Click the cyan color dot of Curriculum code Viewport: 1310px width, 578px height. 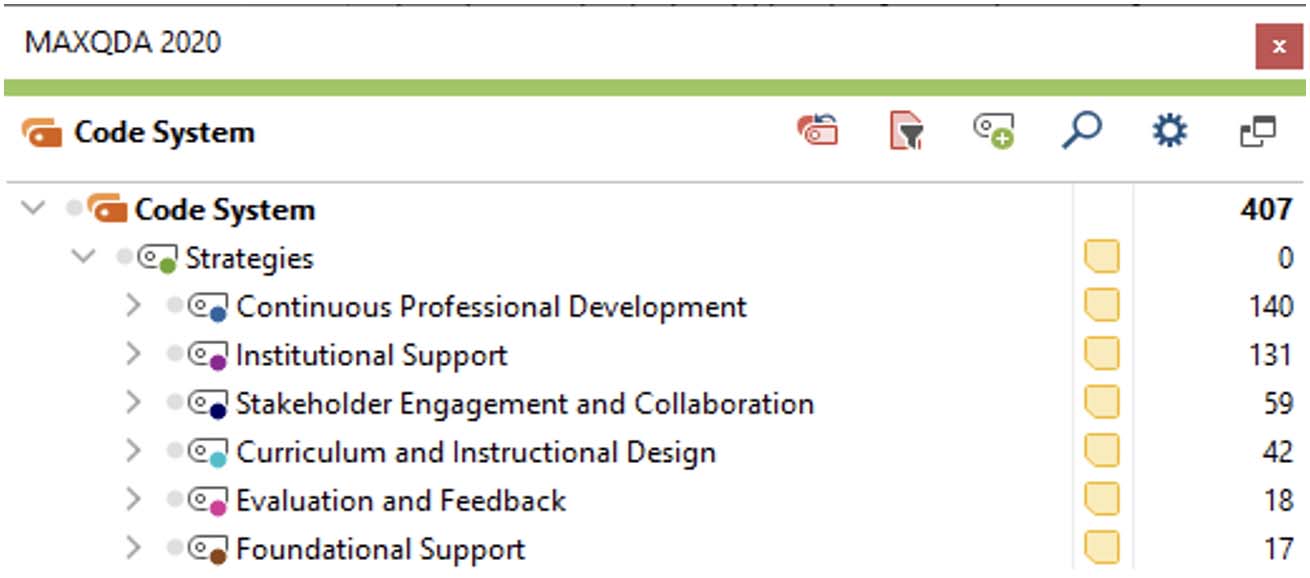(x=219, y=461)
